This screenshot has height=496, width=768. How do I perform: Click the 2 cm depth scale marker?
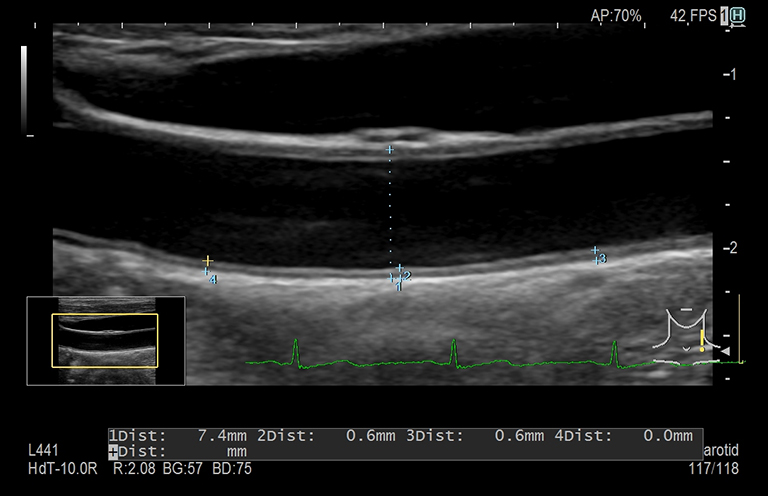(732, 248)
